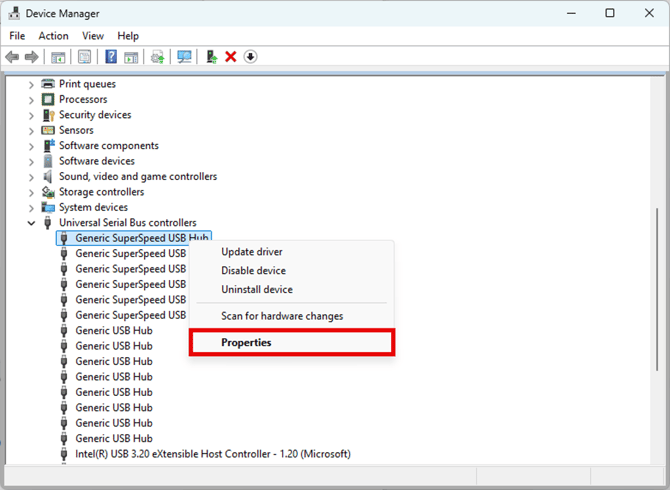Click the Forward arrow toolbar icon
Image resolution: width=670 pixels, height=490 pixels.
point(32,56)
